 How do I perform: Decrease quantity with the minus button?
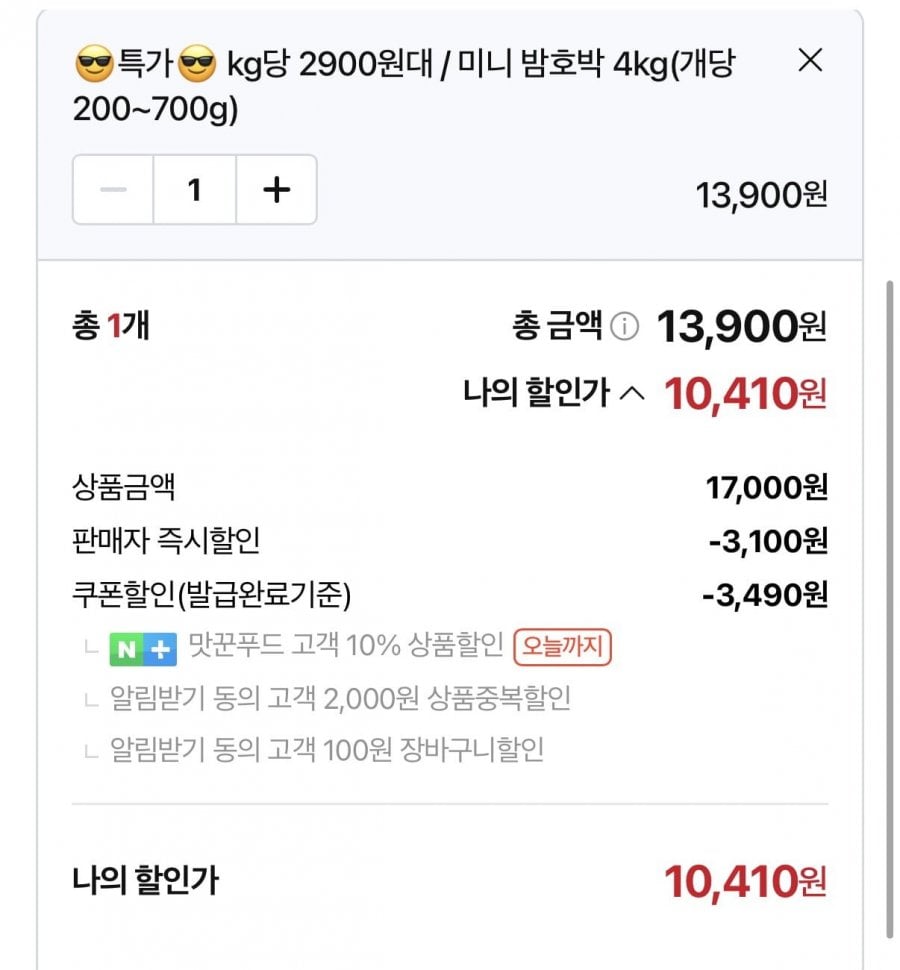pos(113,189)
